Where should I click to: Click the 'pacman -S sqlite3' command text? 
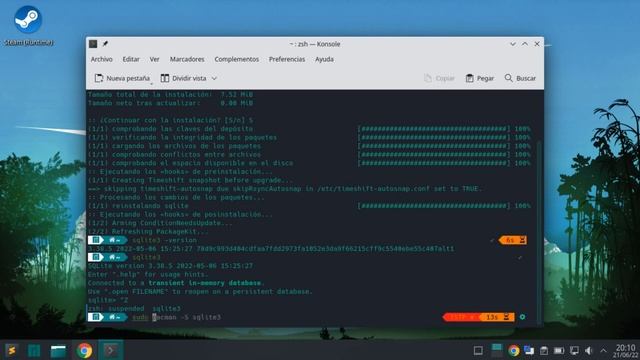click(187, 317)
